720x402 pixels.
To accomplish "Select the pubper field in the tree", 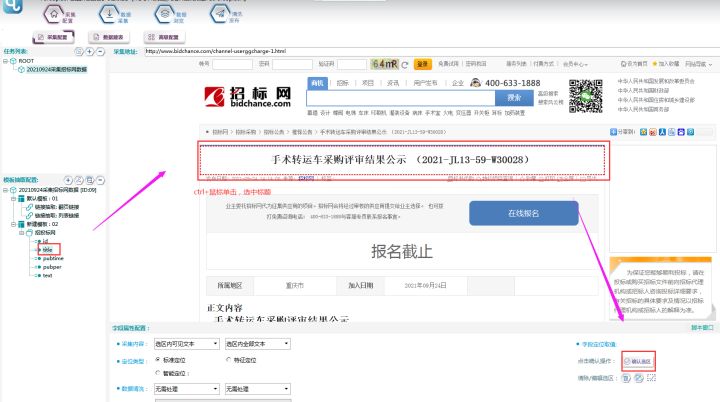I will point(52,267).
